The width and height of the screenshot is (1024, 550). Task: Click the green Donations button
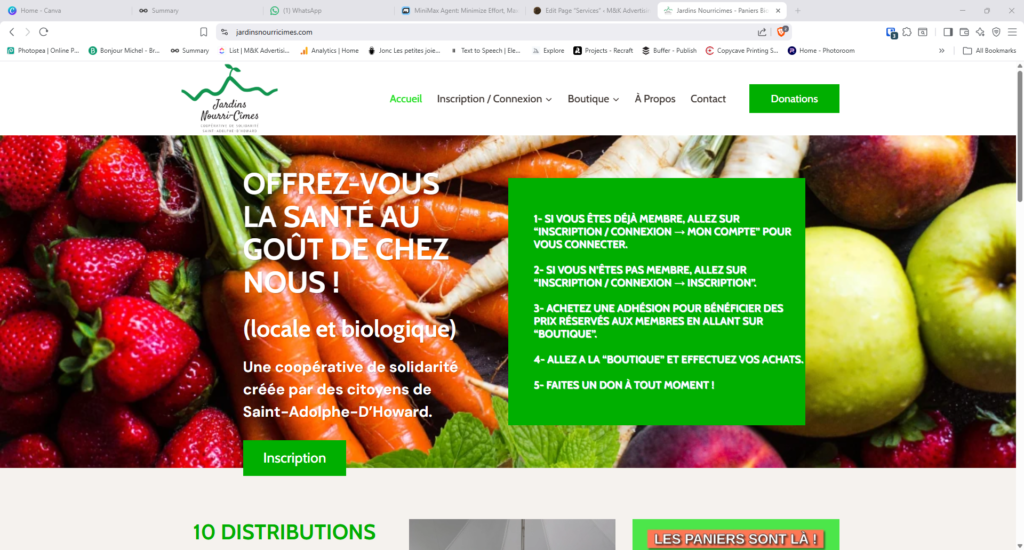(794, 99)
